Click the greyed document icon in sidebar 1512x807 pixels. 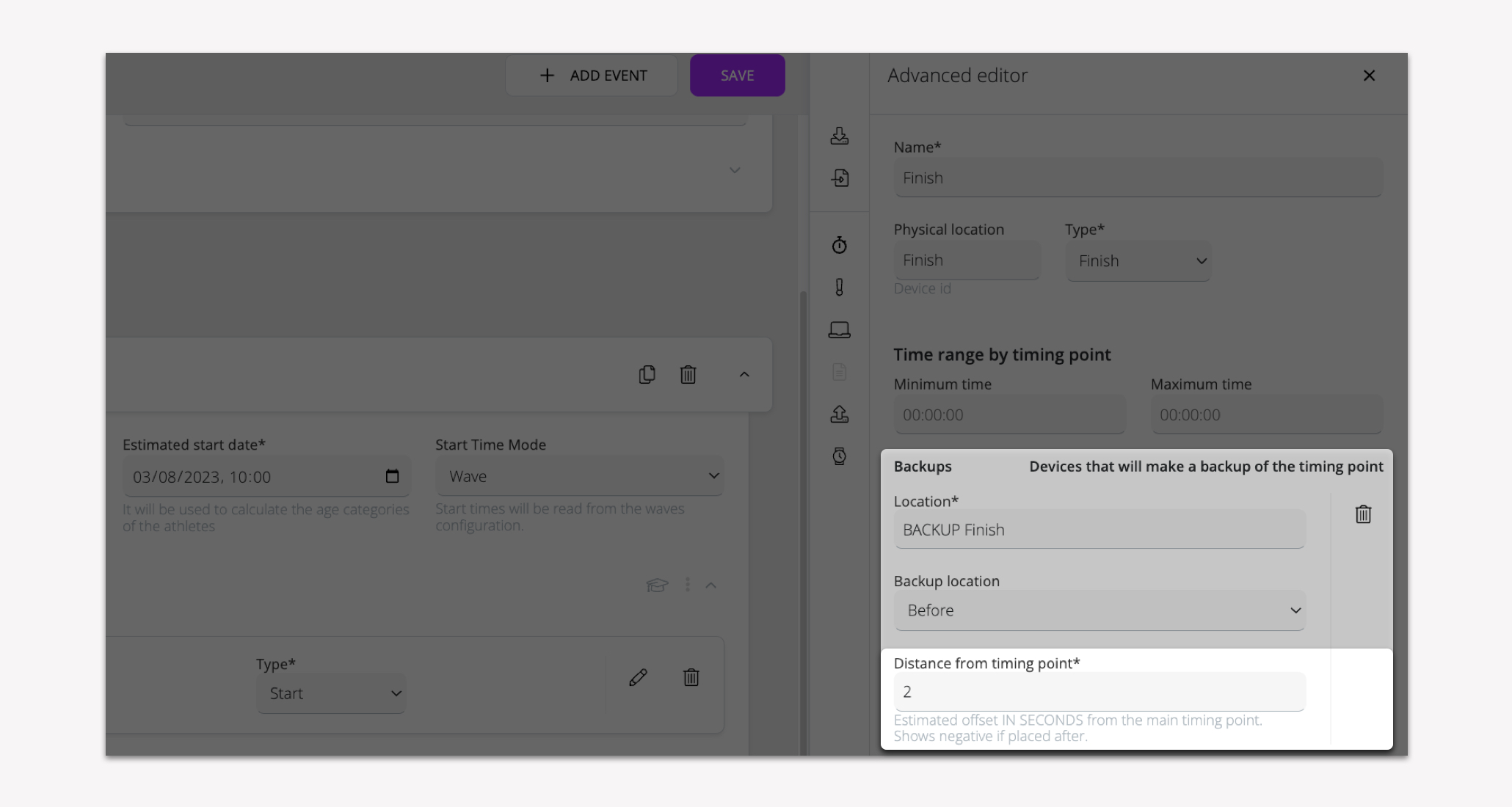[839, 372]
